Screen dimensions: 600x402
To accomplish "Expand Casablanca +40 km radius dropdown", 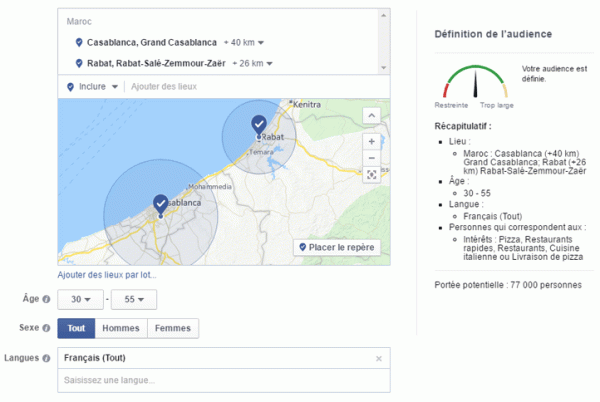I will pyautogui.click(x=246, y=43).
